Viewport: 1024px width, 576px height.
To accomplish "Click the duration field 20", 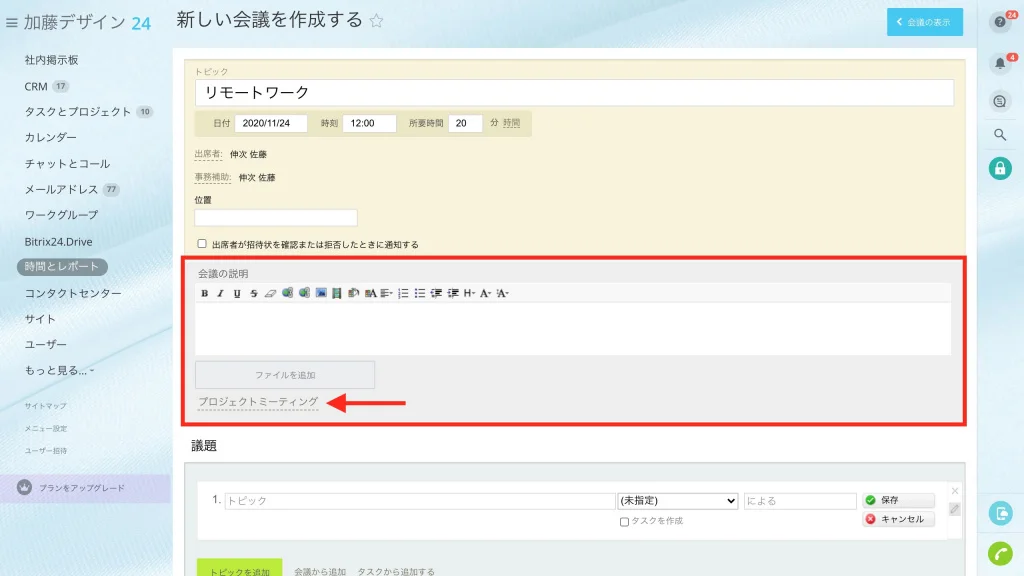I will pyautogui.click(x=465, y=123).
